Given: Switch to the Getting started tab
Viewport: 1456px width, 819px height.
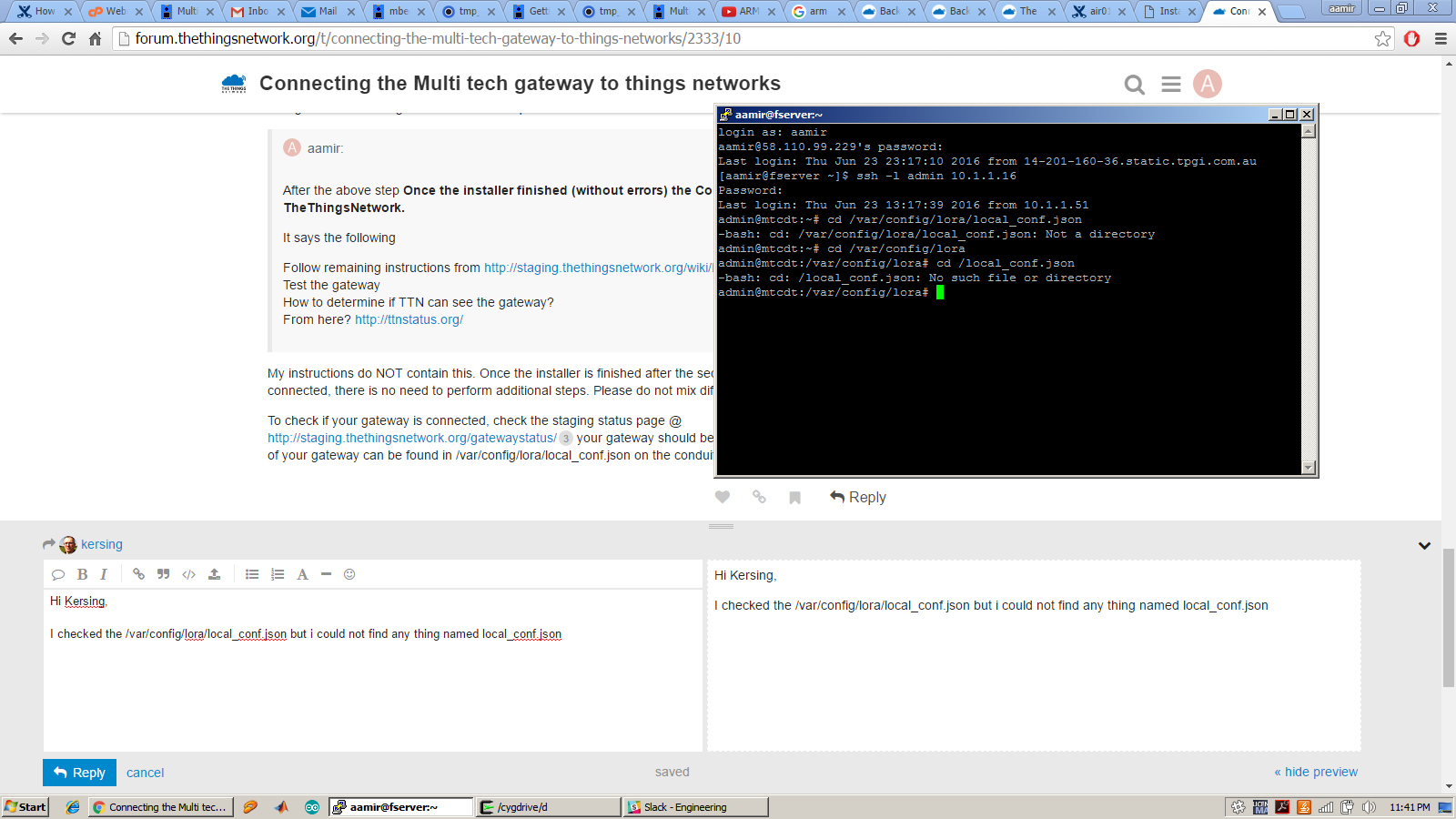Looking at the screenshot, I should point(538,11).
